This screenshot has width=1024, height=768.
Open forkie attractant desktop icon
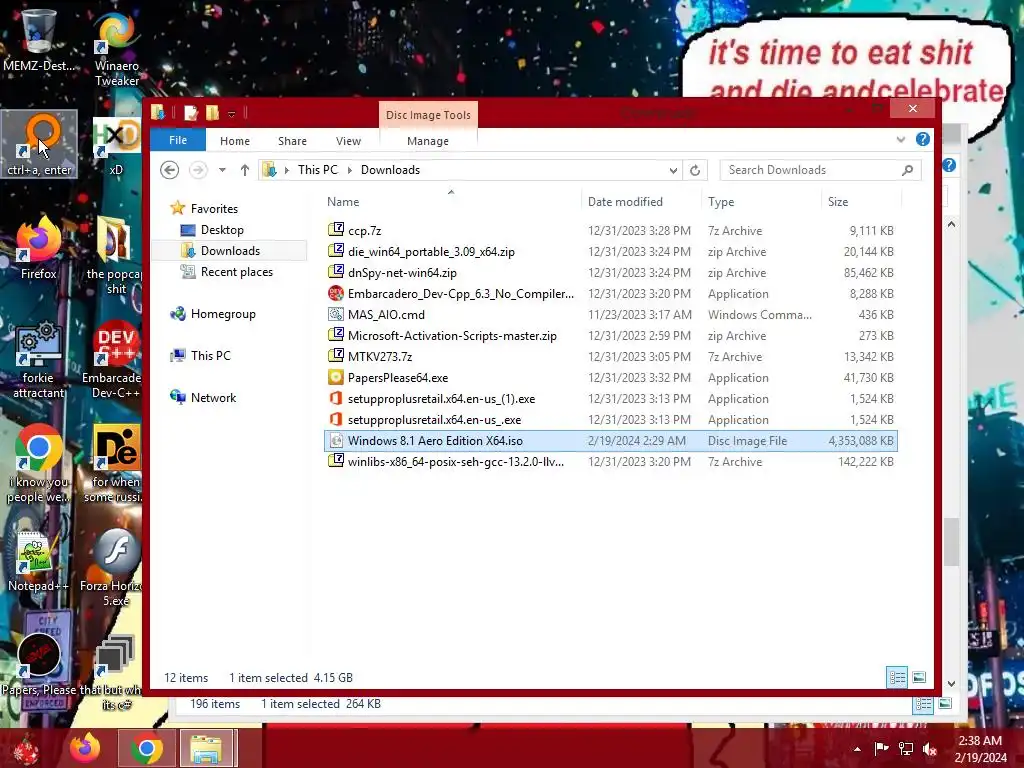(x=38, y=359)
